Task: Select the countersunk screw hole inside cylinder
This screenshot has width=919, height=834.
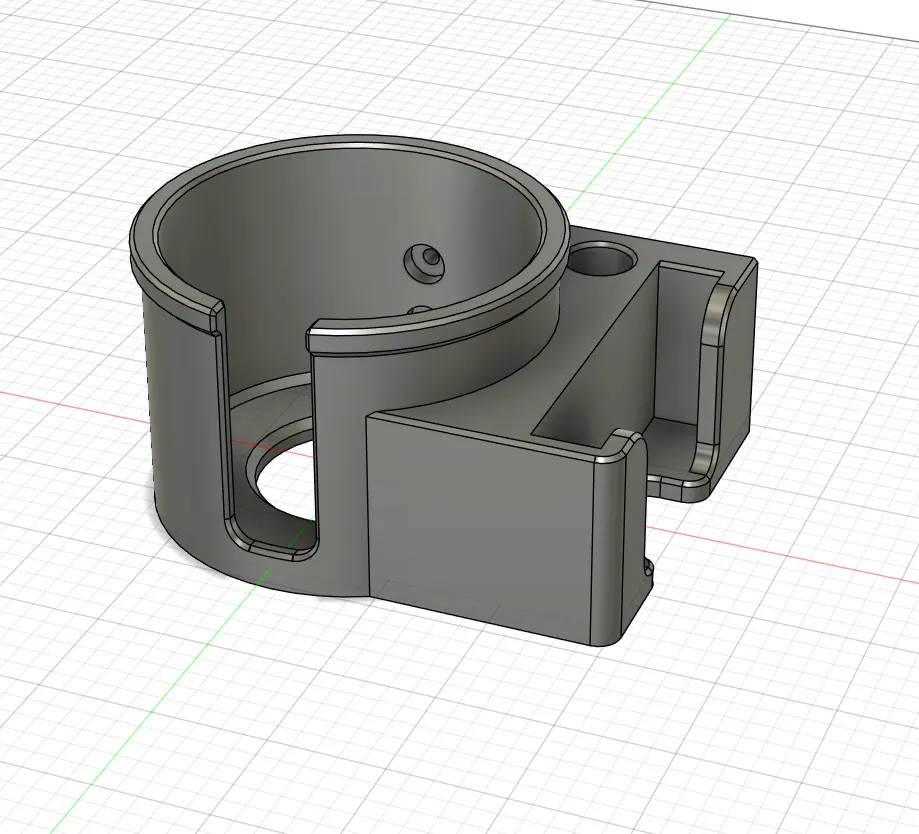Action: 423,262
